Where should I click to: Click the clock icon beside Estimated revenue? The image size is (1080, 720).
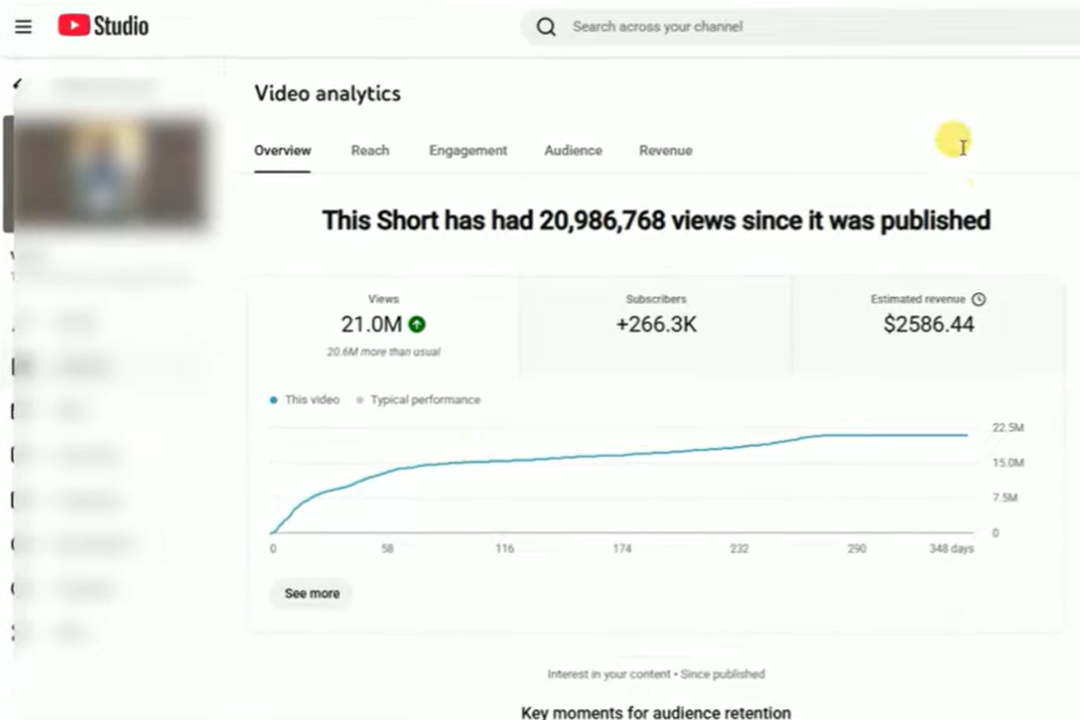click(x=979, y=299)
